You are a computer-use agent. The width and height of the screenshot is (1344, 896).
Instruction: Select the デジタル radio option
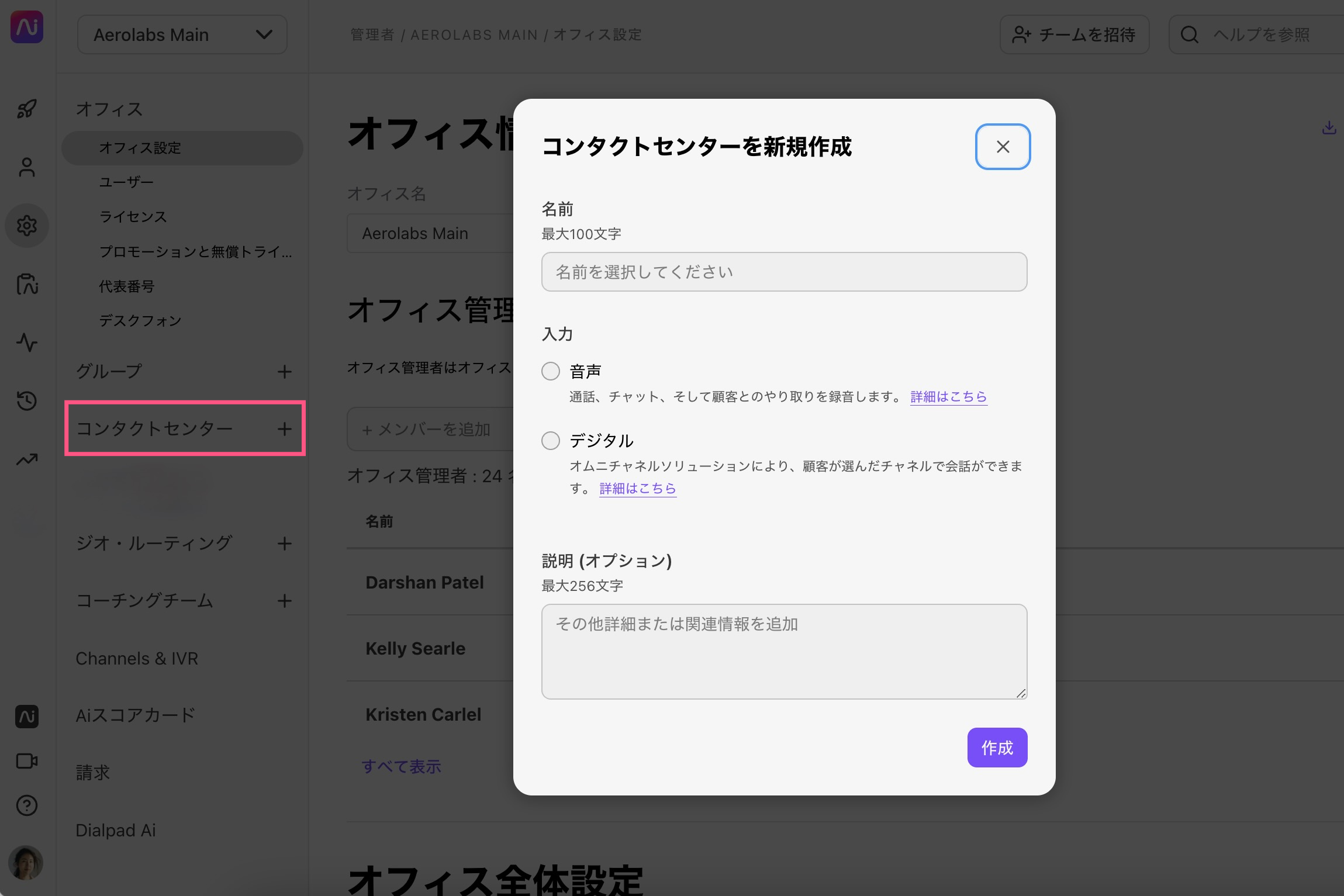pyautogui.click(x=551, y=441)
